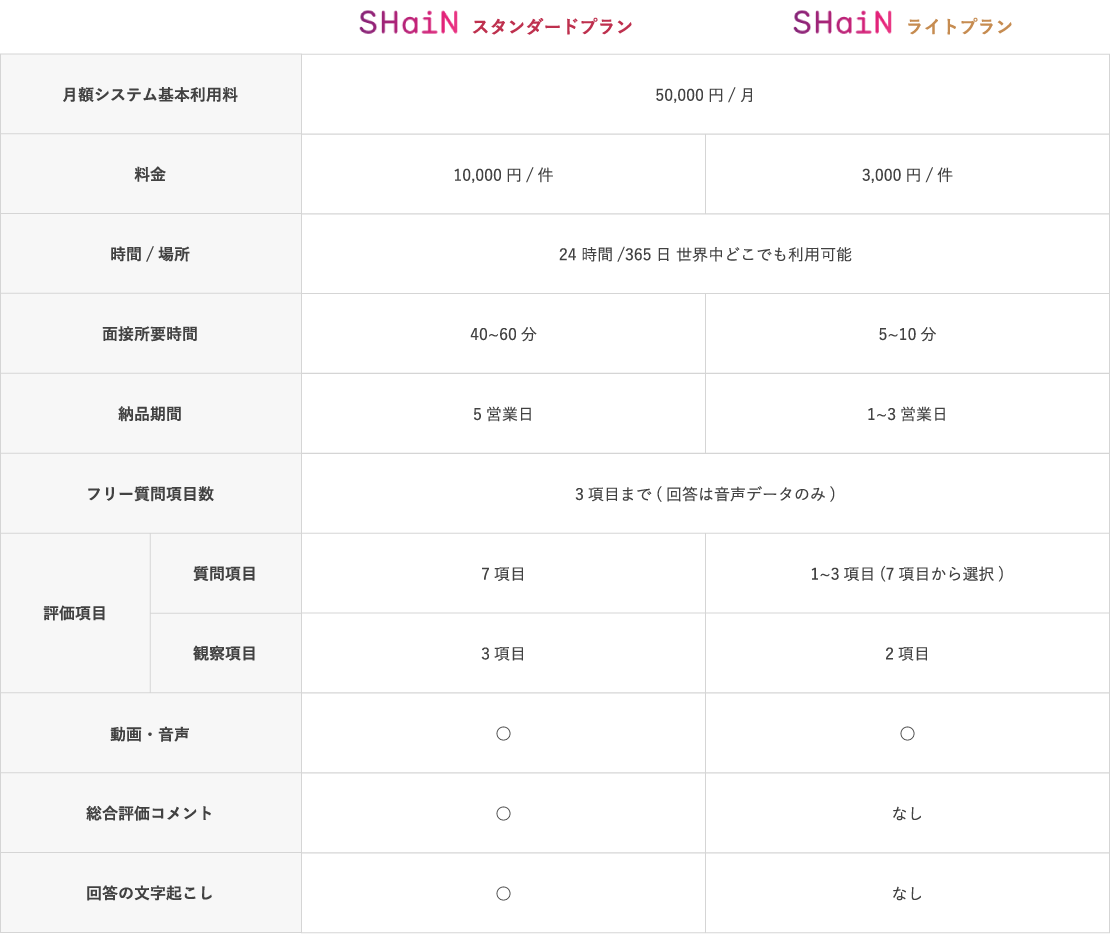Select the 料金 row label
The image size is (1110, 940).
pos(150,174)
